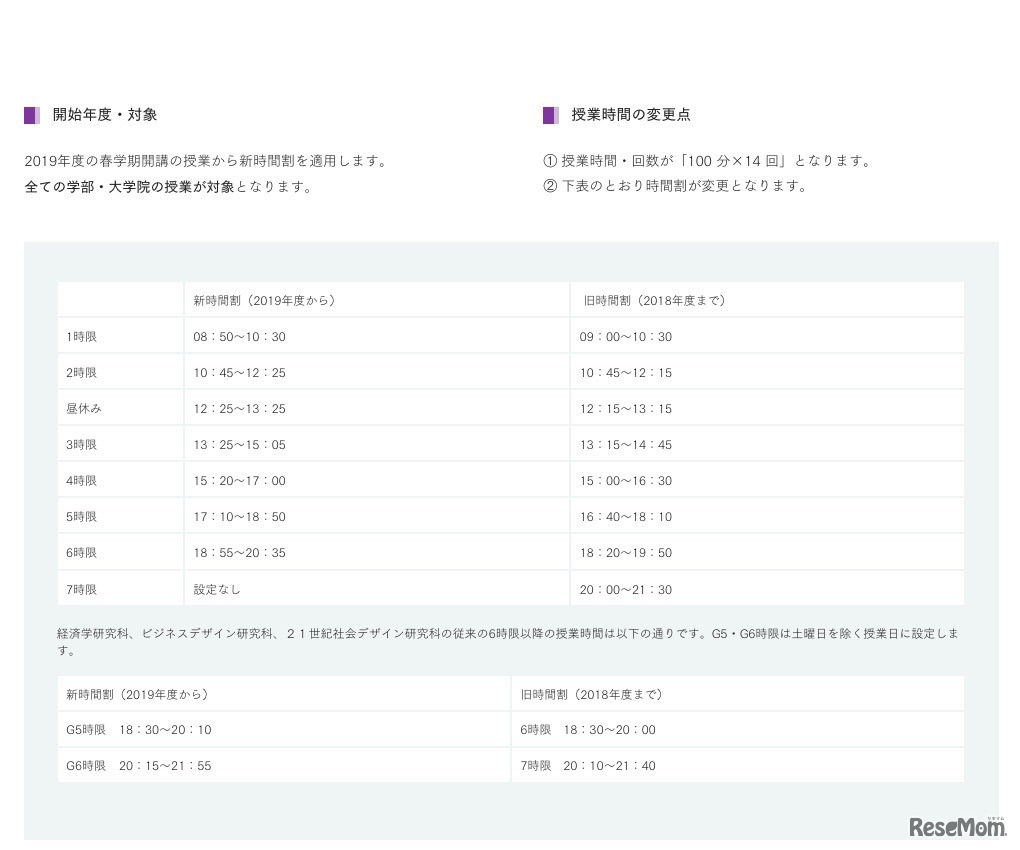1020x850 pixels.
Task: Click the G5時限 18:30〜20:10 cell
Action: pyautogui.click(x=139, y=730)
